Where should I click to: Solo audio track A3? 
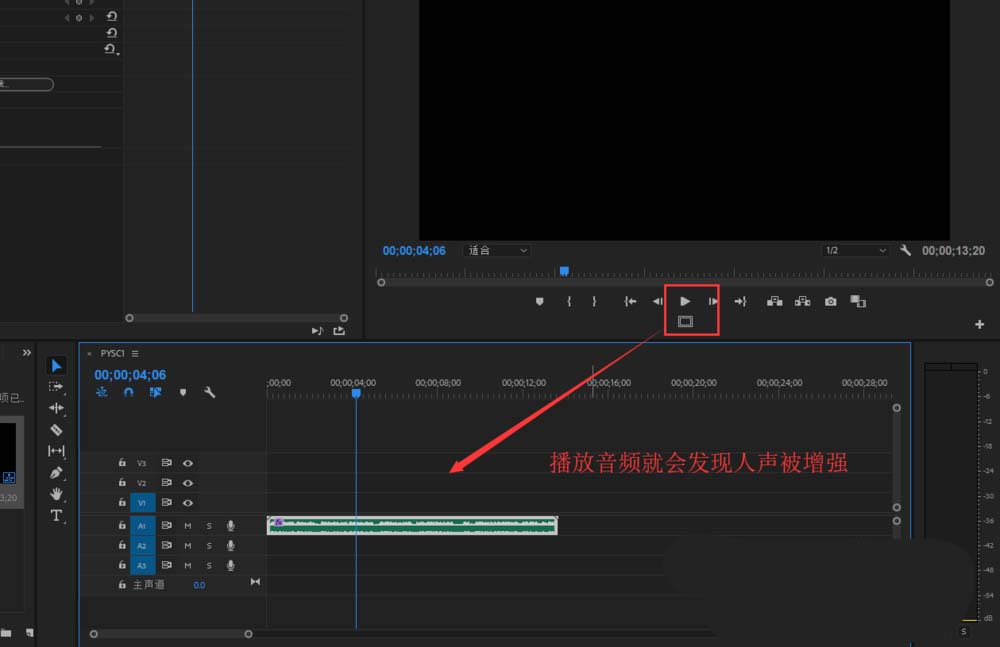[x=209, y=565]
